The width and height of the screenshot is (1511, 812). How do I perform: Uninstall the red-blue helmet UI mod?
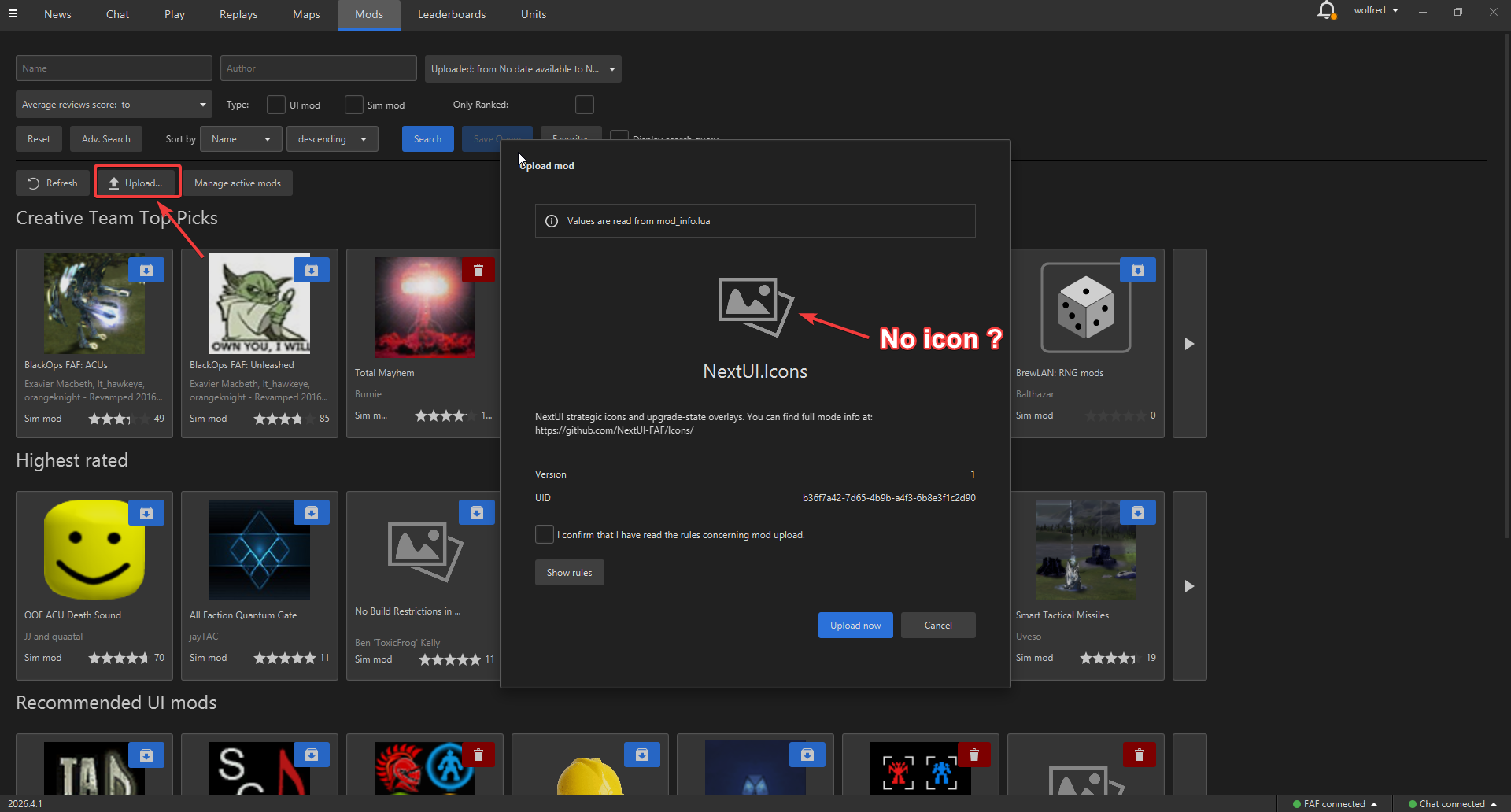click(x=478, y=755)
